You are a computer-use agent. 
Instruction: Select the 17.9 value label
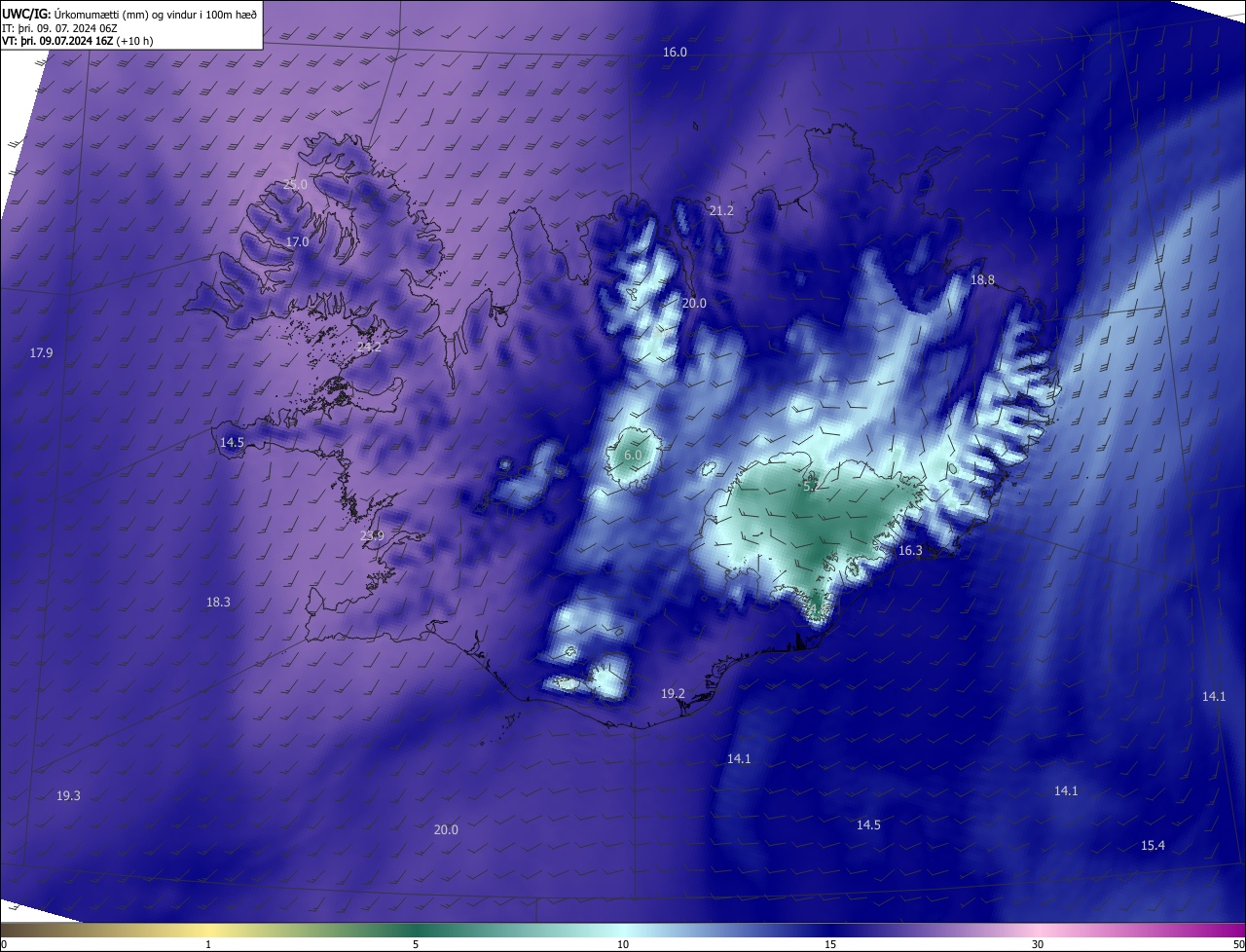click(41, 353)
